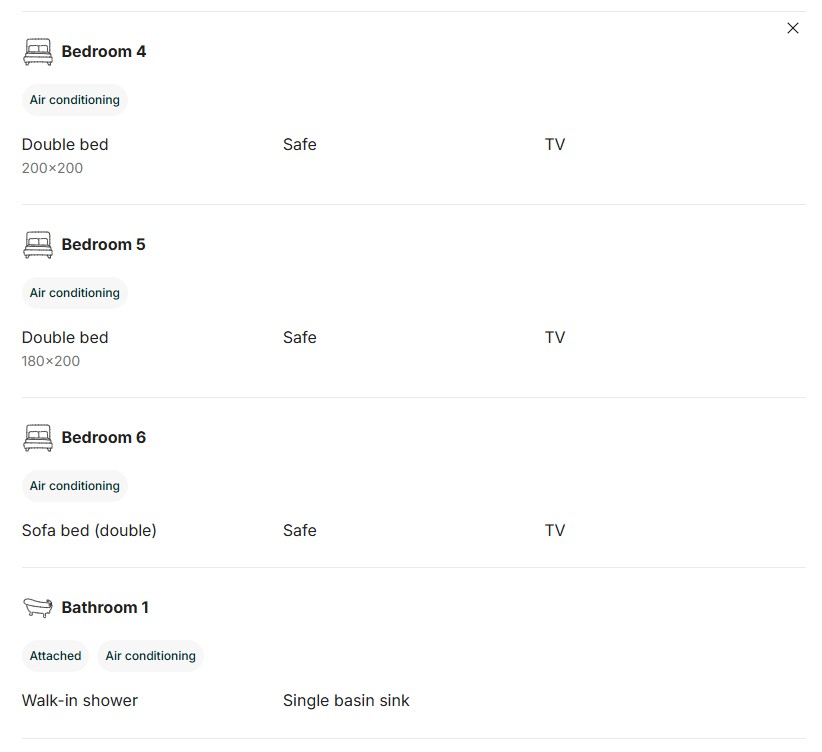The height and width of the screenshot is (752, 822).
Task: Click Air conditioning tag under Bedroom 4
Action: click(74, 100)
